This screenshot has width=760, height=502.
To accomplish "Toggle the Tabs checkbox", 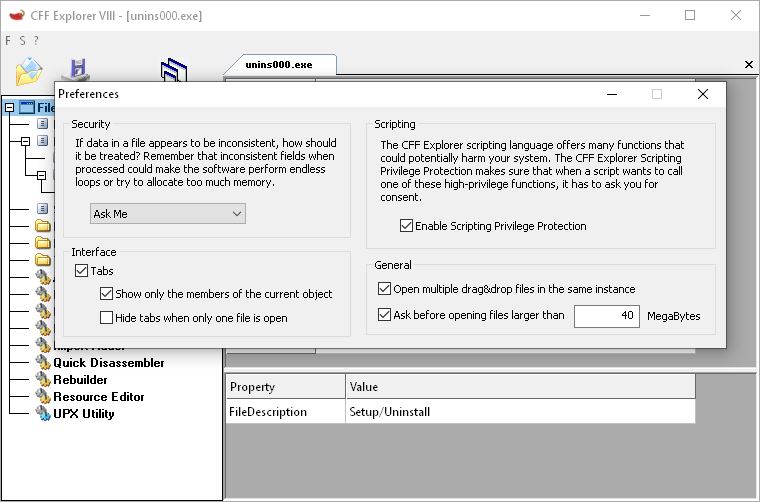I will point(81,270).
